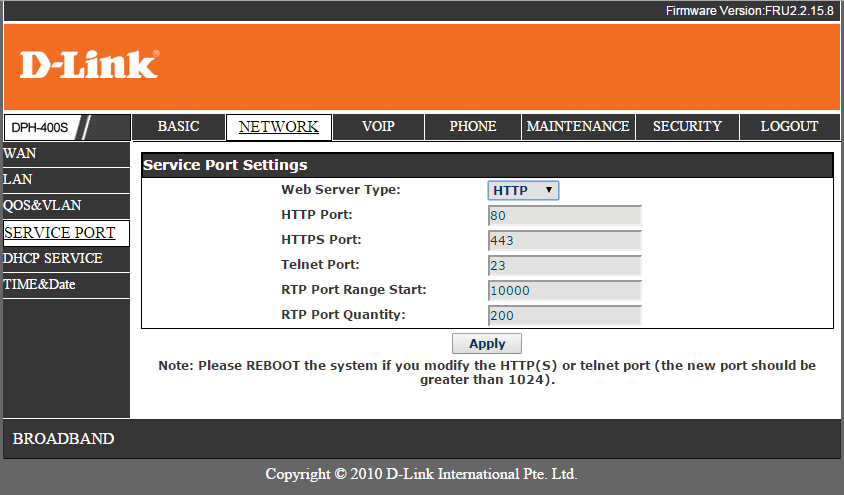
Task: Switch to the NETWORK tab
Action: [x=278, y=127]
